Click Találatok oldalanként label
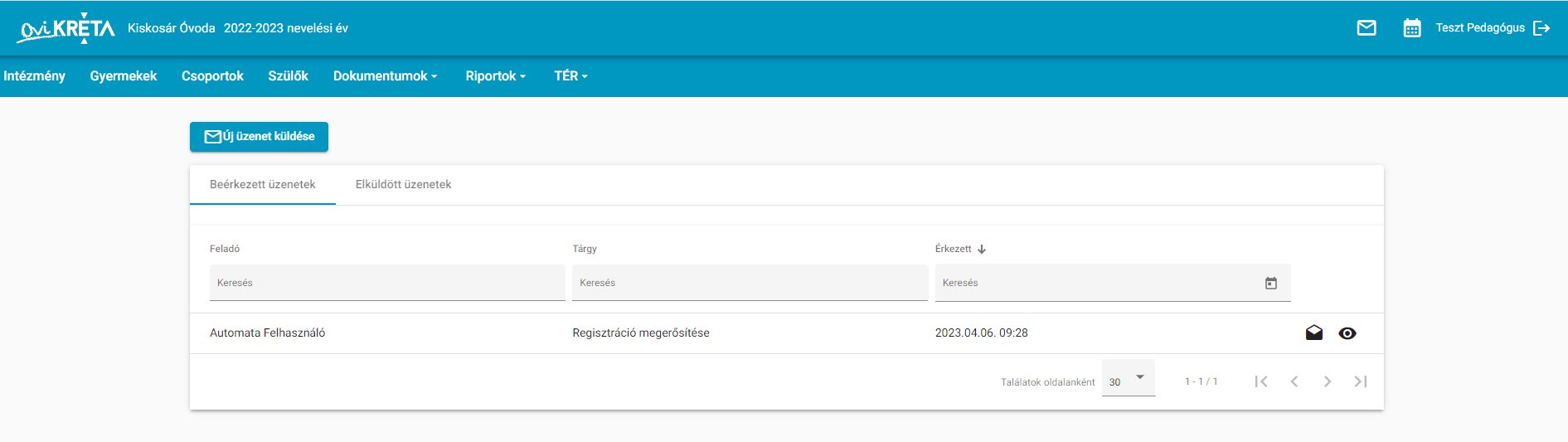The height and width of the screenshot is (442, 1568). pos(1048,382)
